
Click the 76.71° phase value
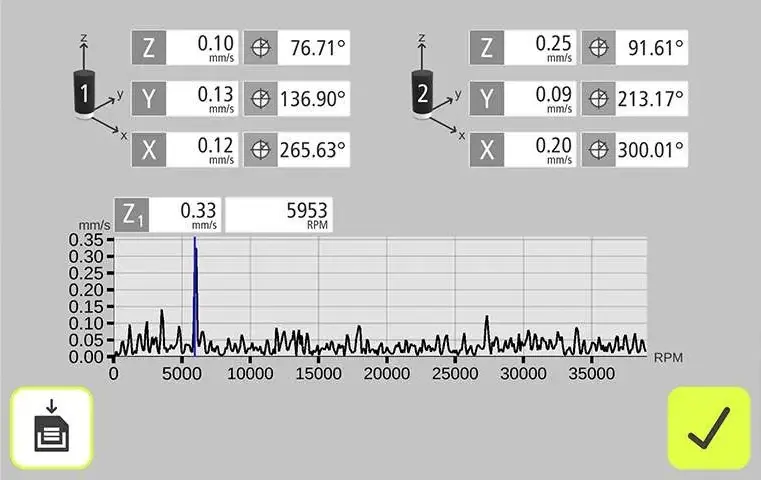(x=314, y=48)
